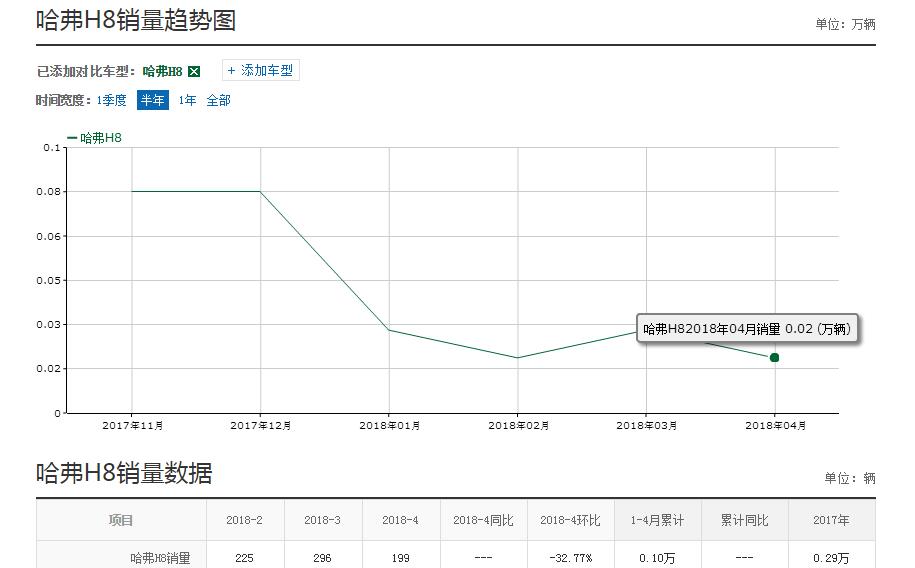915x568 pixels.
Task: Click the 哈弗H8销量数据 heading
Action: point(124,473)
